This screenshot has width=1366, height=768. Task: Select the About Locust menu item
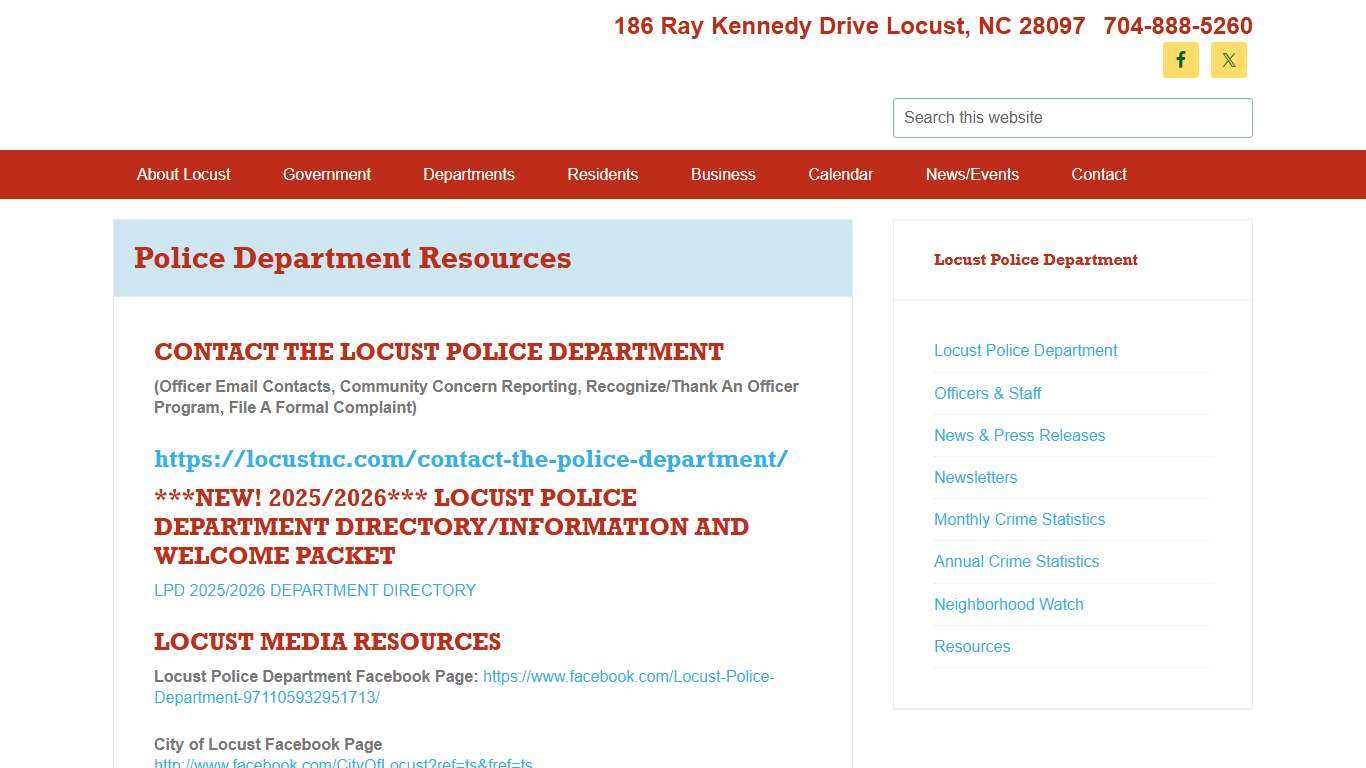tap(183, 174)
